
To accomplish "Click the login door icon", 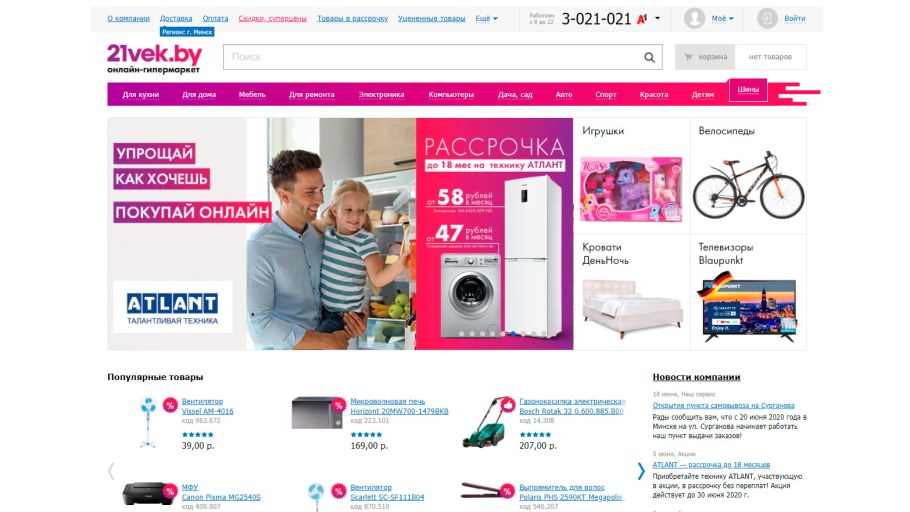I will click(767, 18).
